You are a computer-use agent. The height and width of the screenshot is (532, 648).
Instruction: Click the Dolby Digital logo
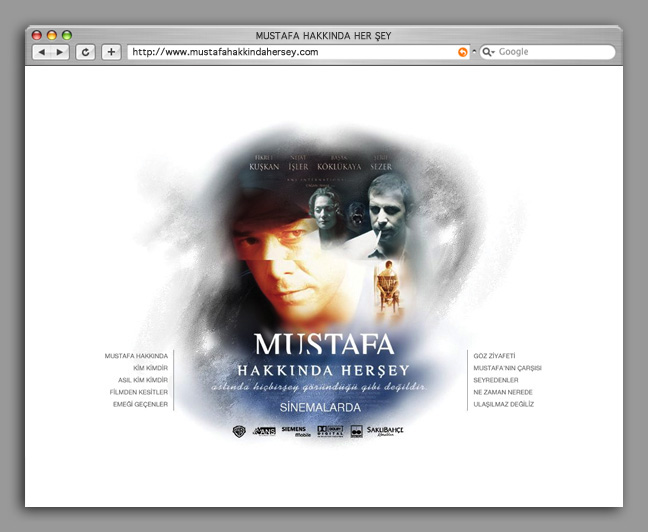pos(330,431)
